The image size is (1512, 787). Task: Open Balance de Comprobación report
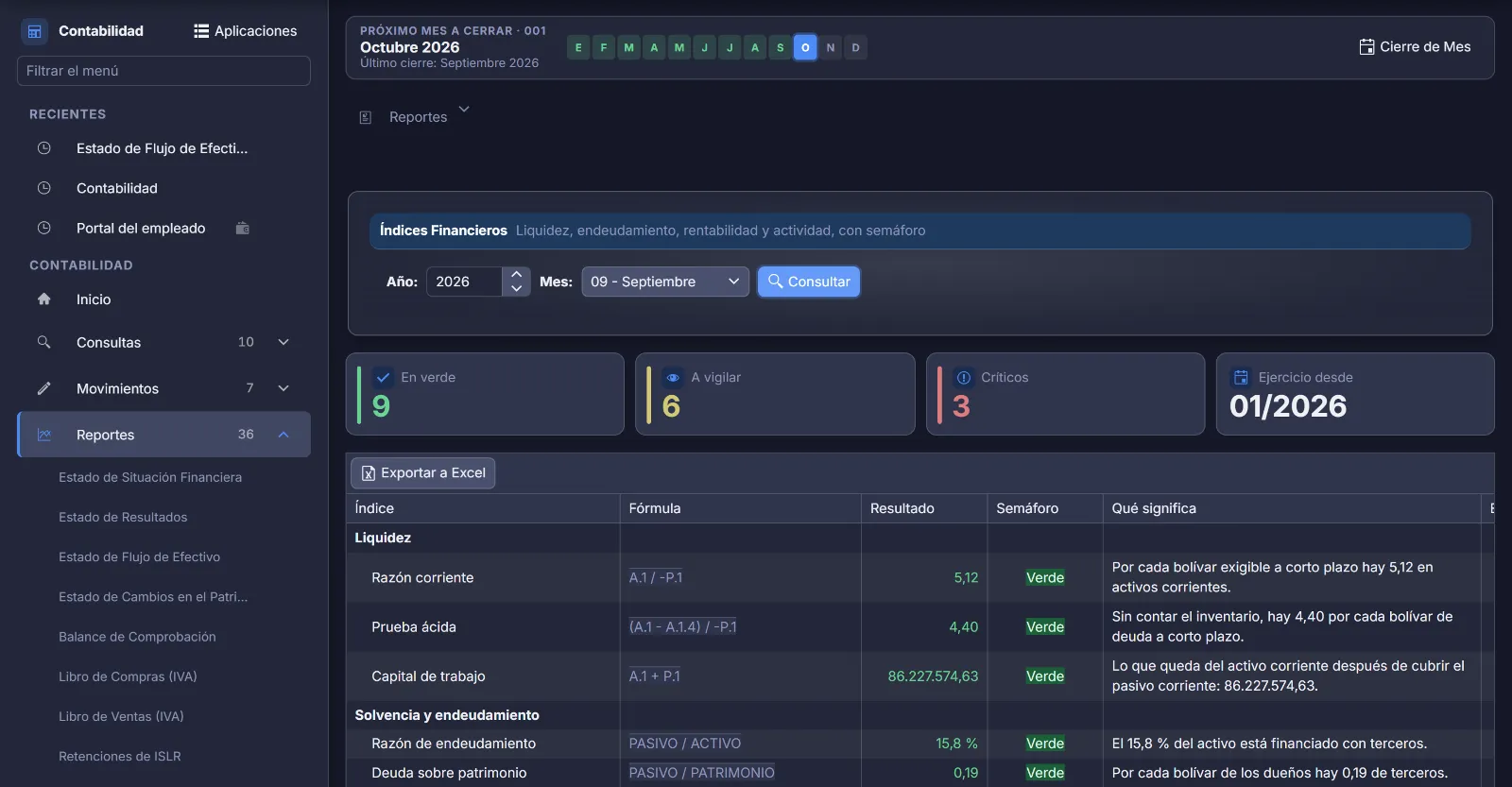click(137, 637)
